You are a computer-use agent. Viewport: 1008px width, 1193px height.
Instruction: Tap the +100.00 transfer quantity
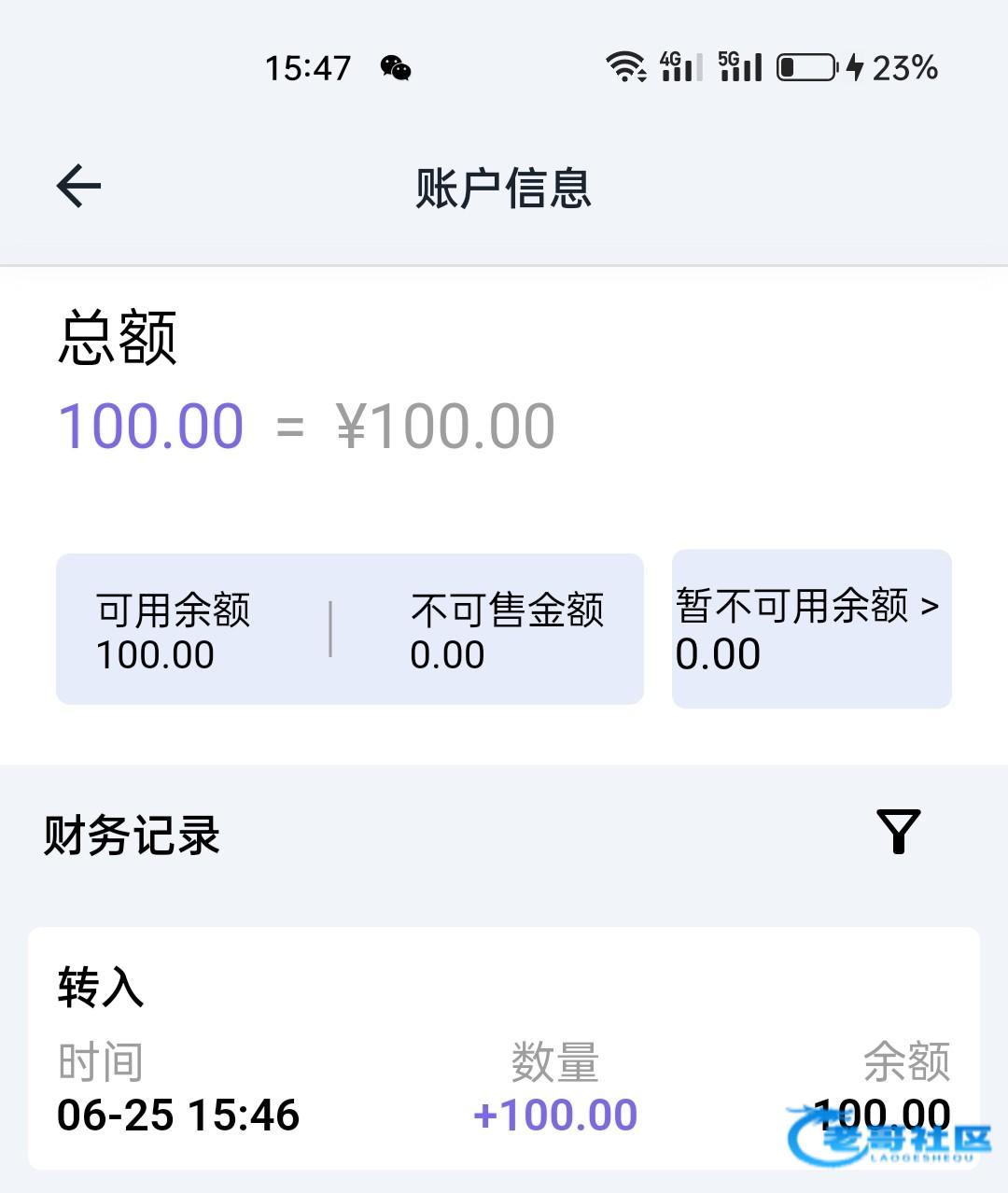click(x=555, y=1115)
